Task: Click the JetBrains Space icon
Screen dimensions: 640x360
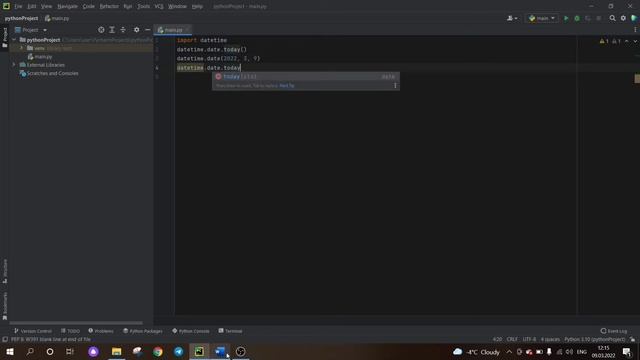Action: tap(634, 18)
